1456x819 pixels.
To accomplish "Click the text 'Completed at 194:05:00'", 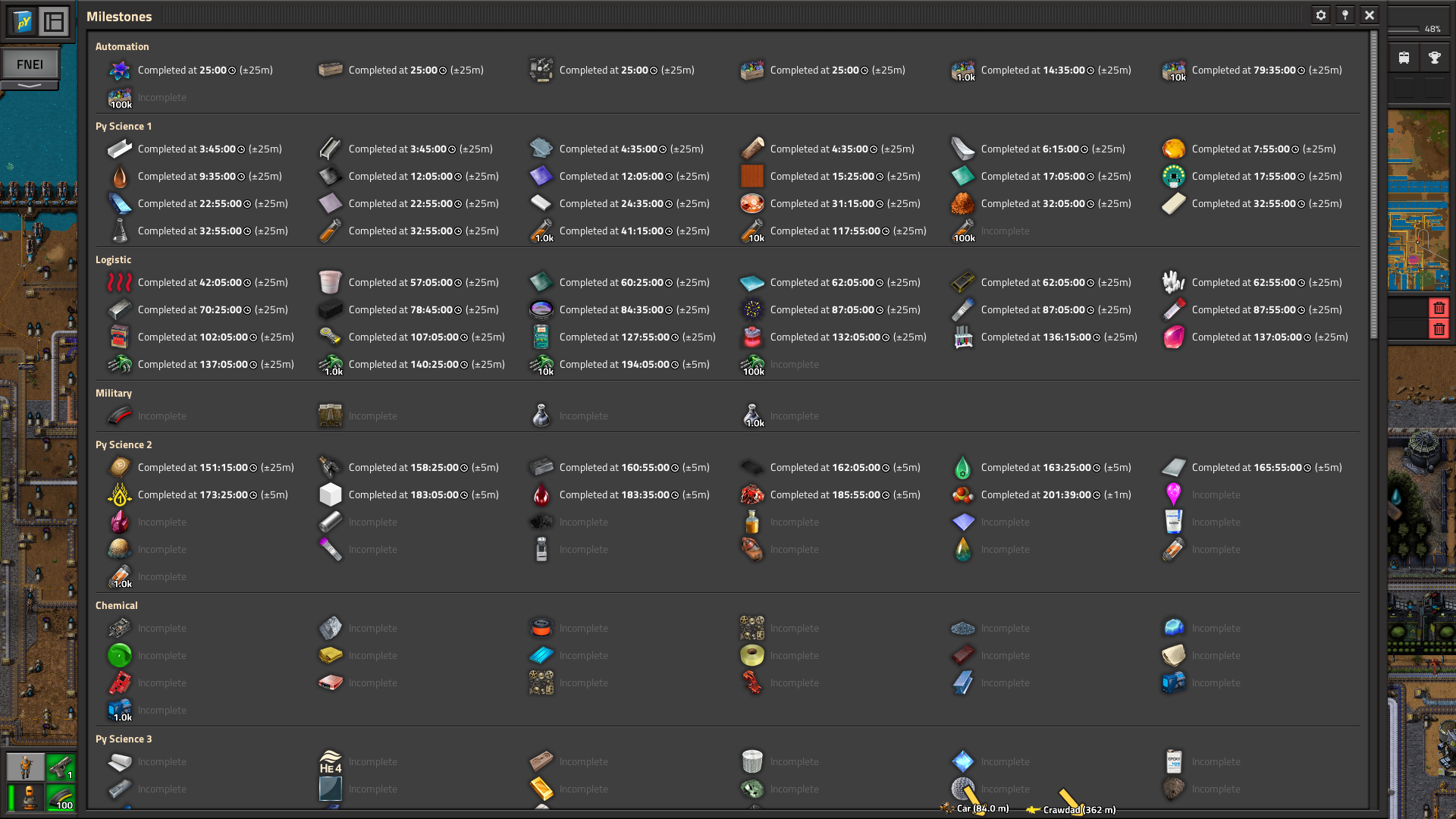I will click(x=614, y=365).
